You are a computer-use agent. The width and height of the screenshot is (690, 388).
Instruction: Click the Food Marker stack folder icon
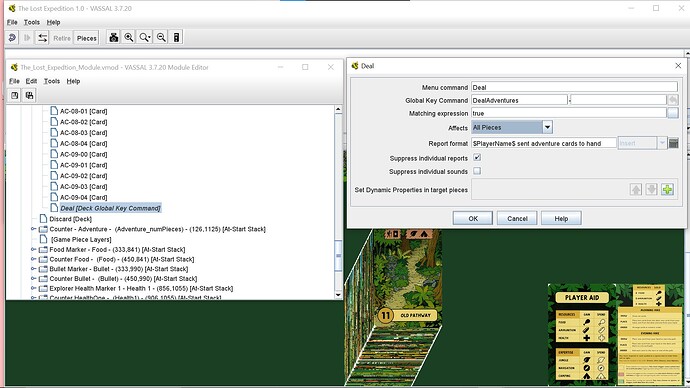click(43, 249)
